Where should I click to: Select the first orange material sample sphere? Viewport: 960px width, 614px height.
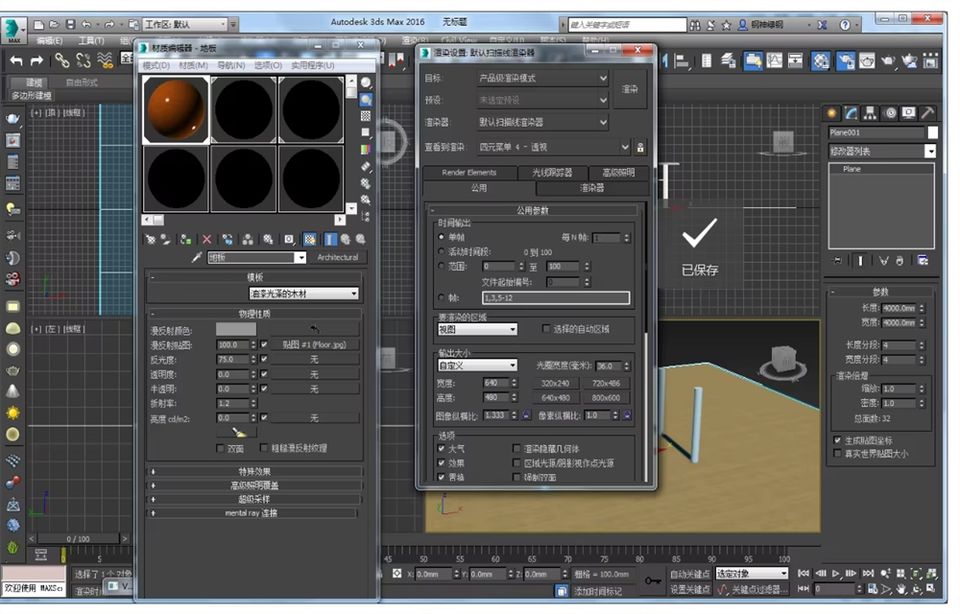click(176, 110)
